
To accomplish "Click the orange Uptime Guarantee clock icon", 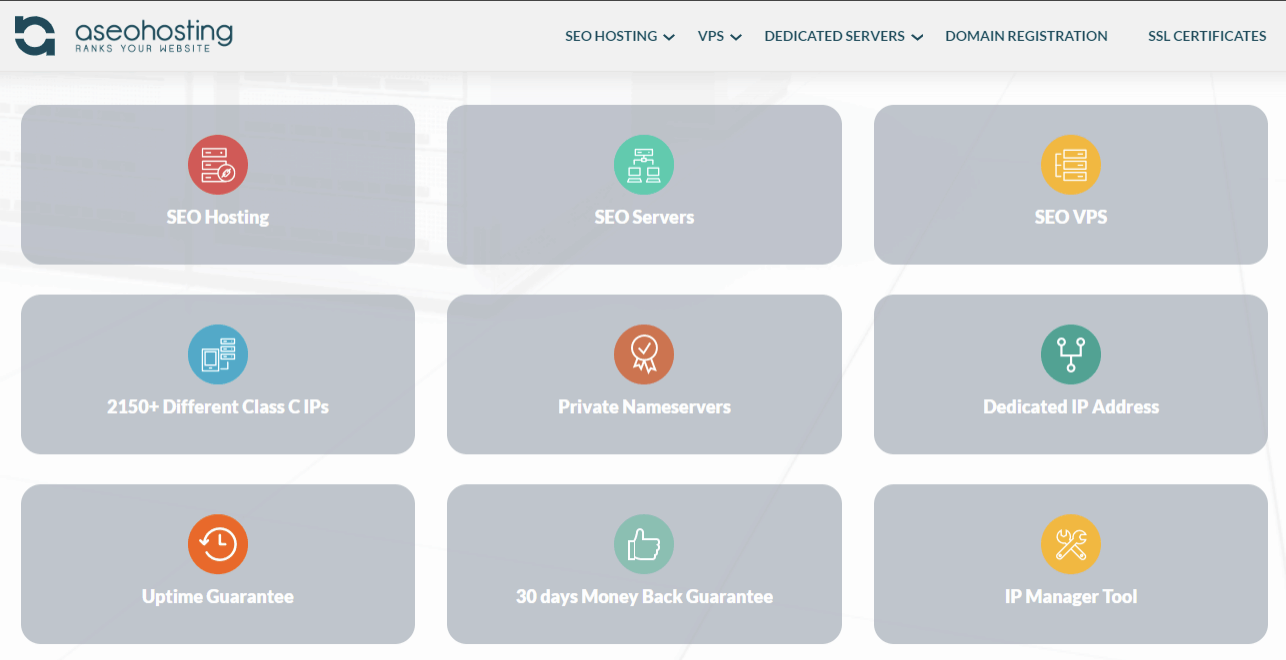I will [218, 545].
